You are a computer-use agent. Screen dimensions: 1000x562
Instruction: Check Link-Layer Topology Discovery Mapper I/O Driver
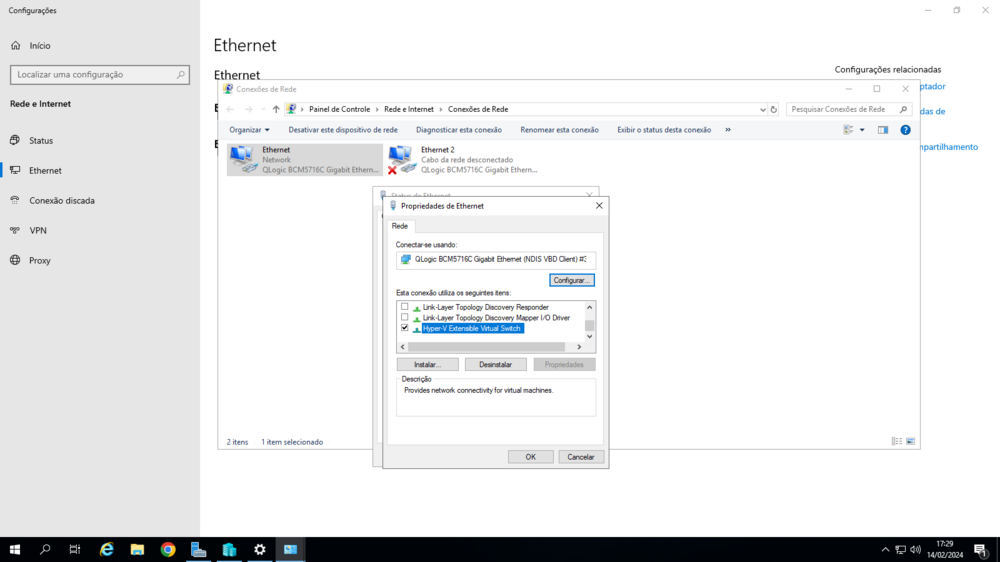tap(405, 318)
